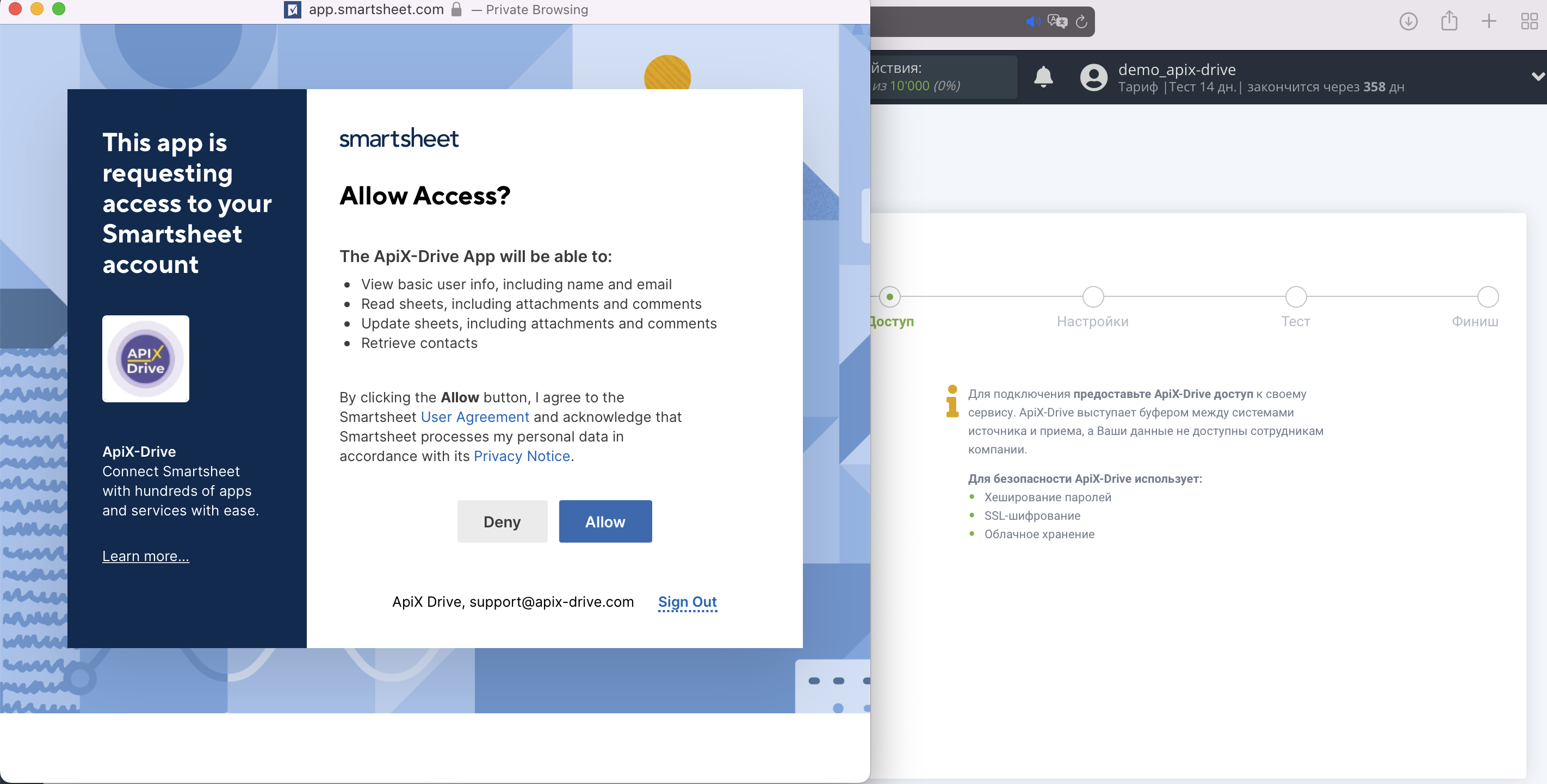Expand the demo_apix-drive account dropdown arrow
This screenshot has width=1547, height=784.
tap(1537, 77)
